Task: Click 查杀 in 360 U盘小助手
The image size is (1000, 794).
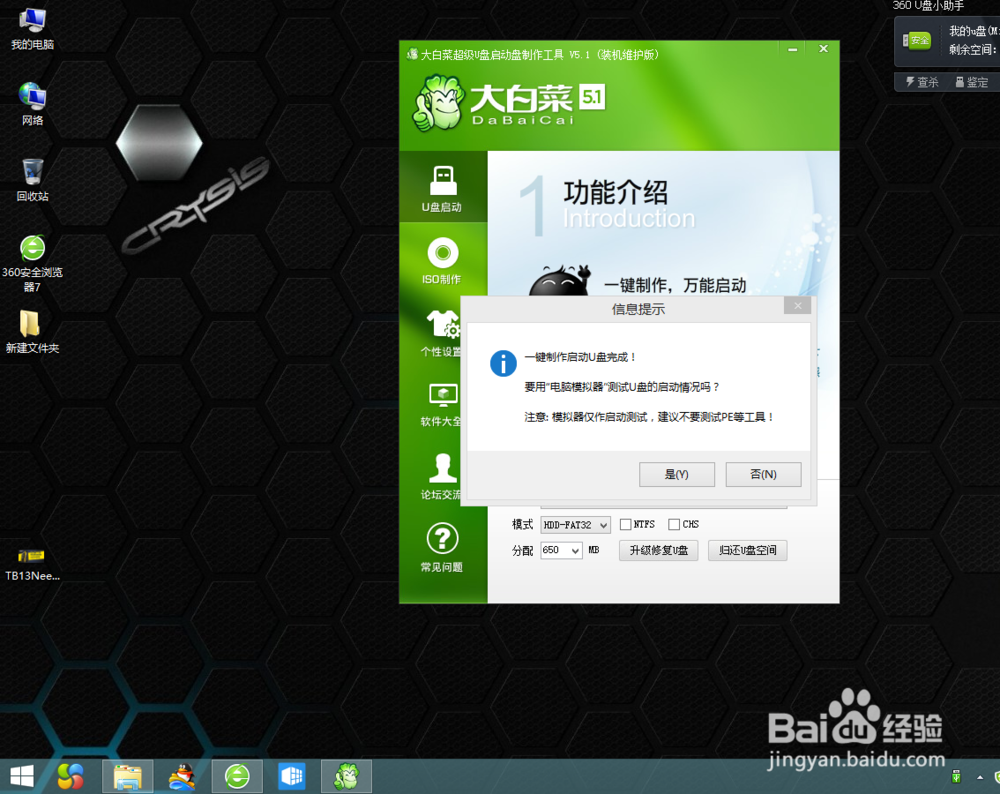Action: point(922,82)
